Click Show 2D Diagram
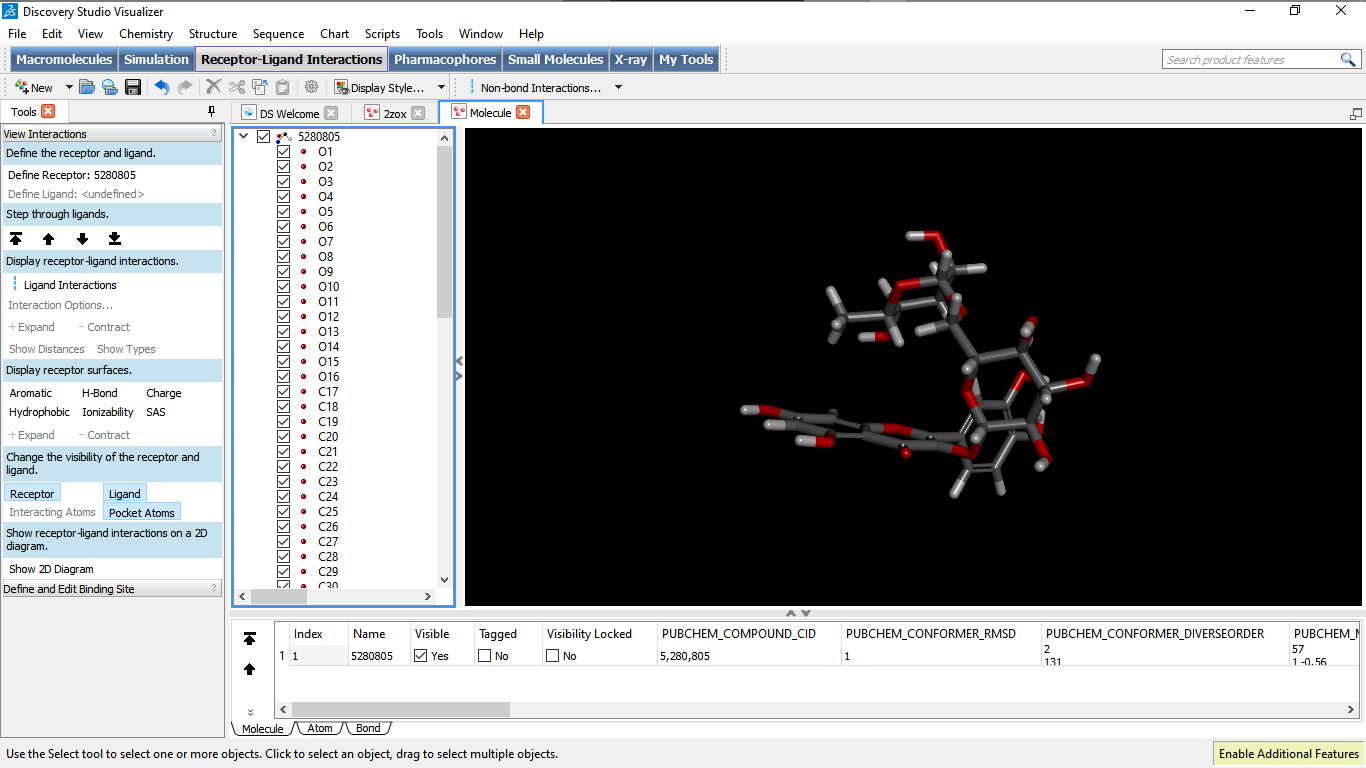The width and height of the screenshot is (1366, 768). [x=51, y=569]
